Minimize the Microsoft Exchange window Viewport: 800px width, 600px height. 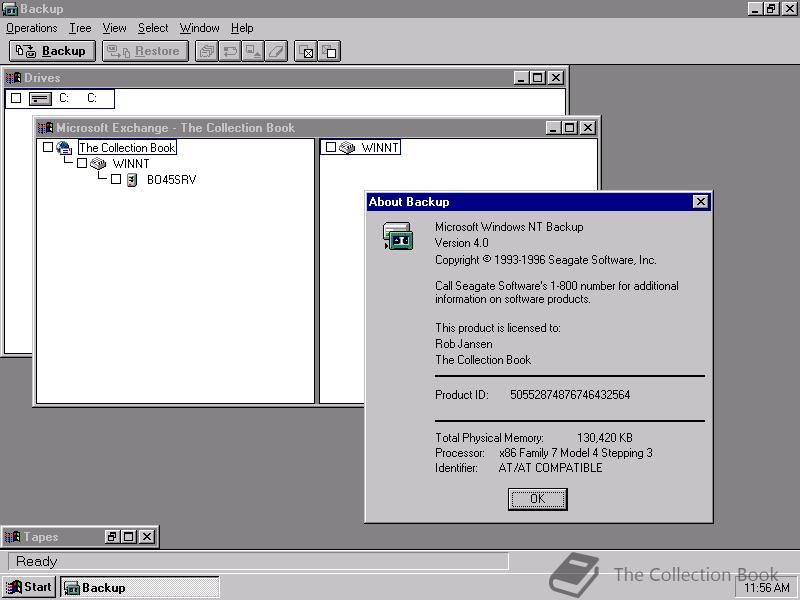pos(553,128)
